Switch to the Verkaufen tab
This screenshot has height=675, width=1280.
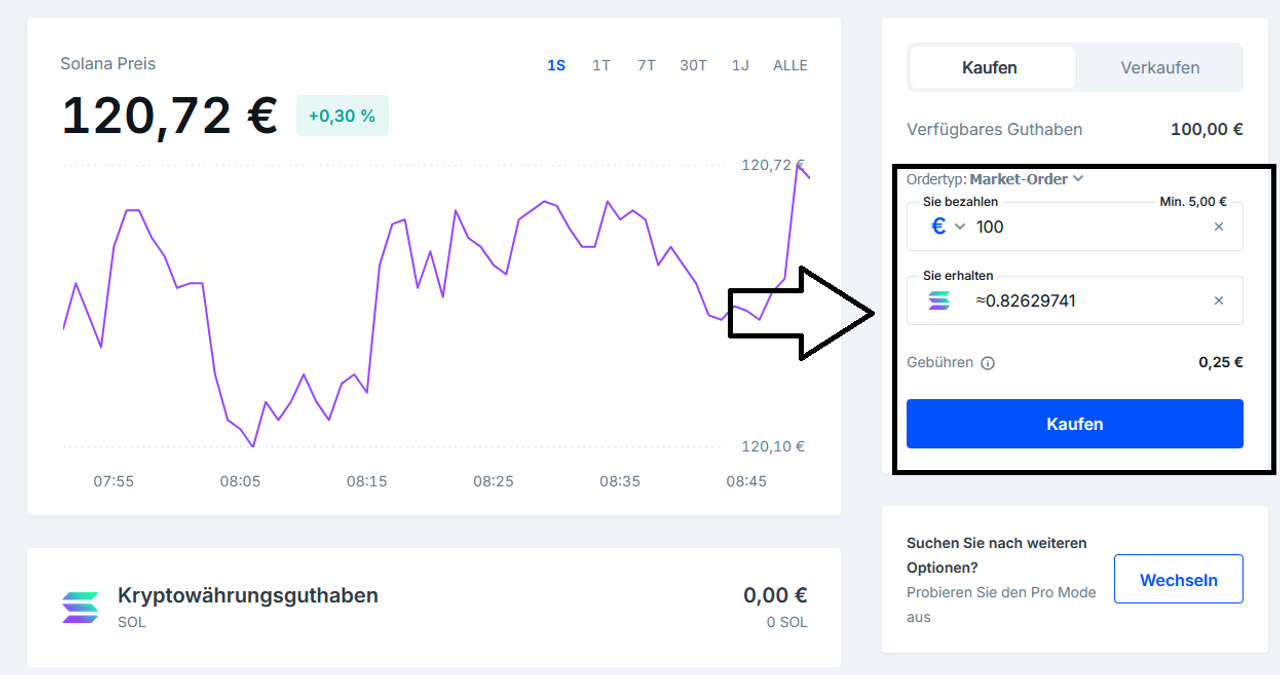[x=1159, y=68]
